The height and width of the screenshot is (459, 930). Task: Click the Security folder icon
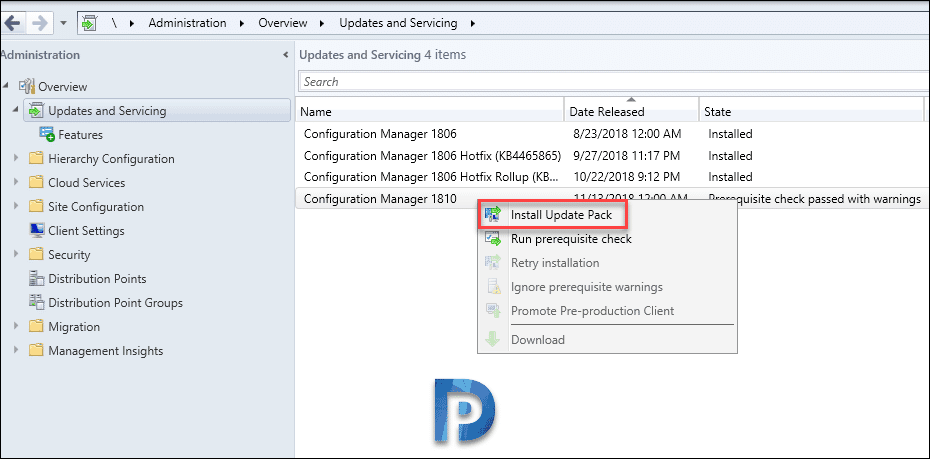click(x=37, y=254)
